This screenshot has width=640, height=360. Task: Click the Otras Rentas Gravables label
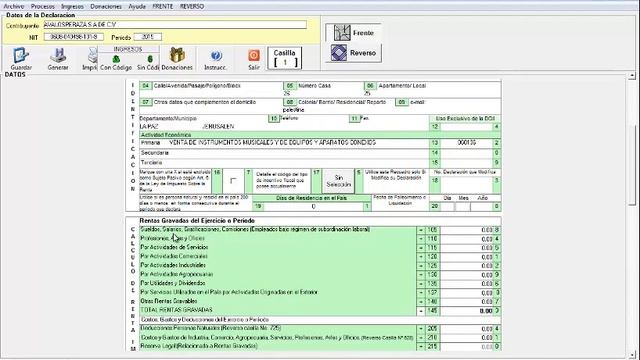(169, 301)
